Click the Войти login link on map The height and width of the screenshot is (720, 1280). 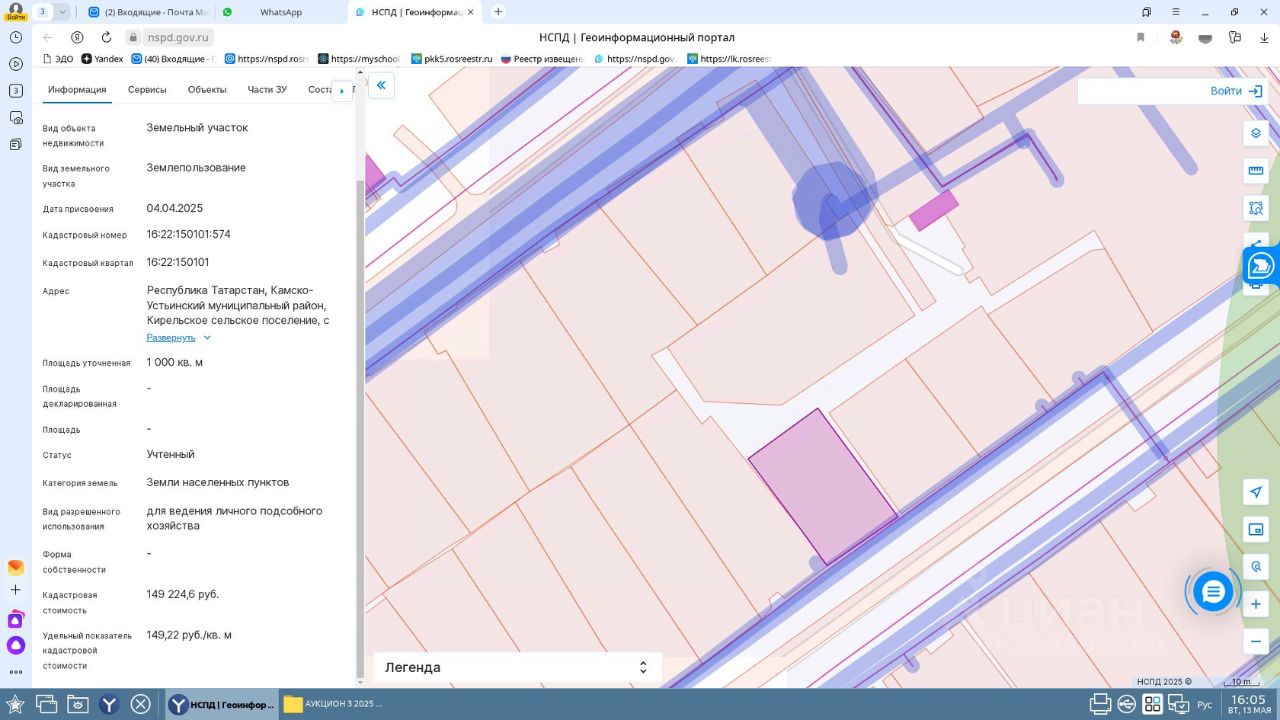pyautogui.click(x=1236, y=91)
